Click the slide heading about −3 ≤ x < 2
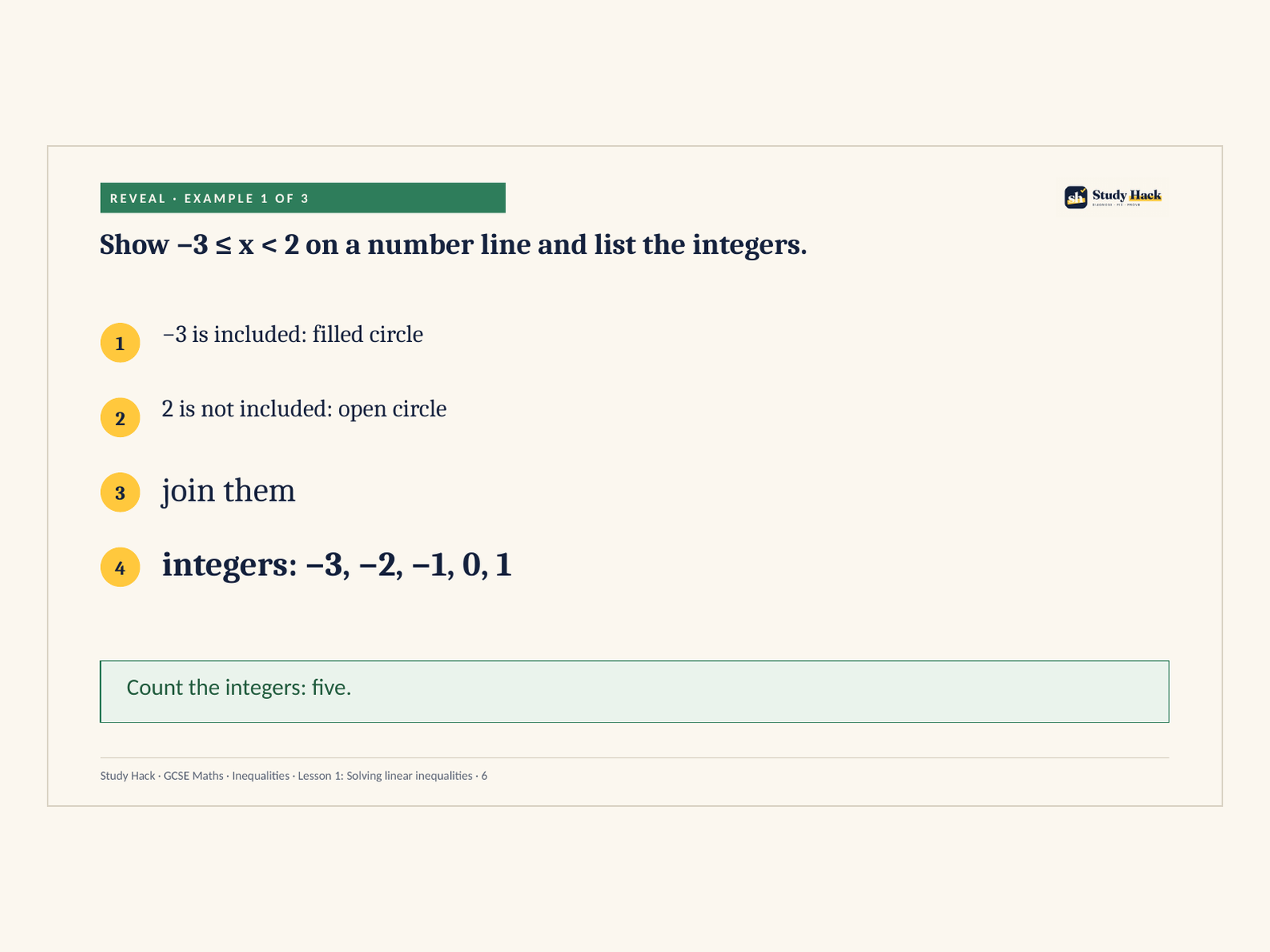The image size is (1270, 952). point(453,244)
